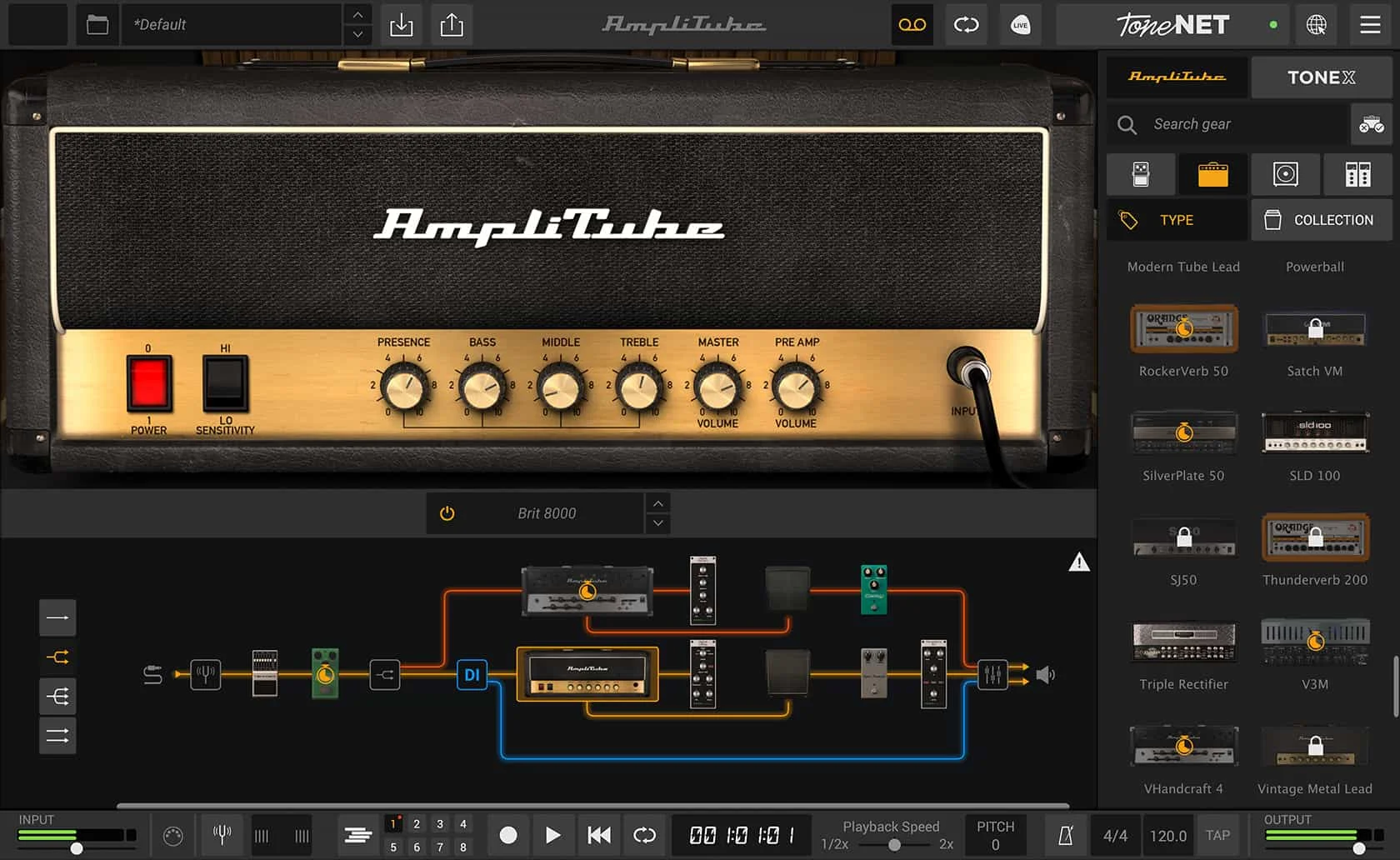Click the down chevron beside the Default preset
Viewport: 1400px width, 860px height.
[357, 34]
